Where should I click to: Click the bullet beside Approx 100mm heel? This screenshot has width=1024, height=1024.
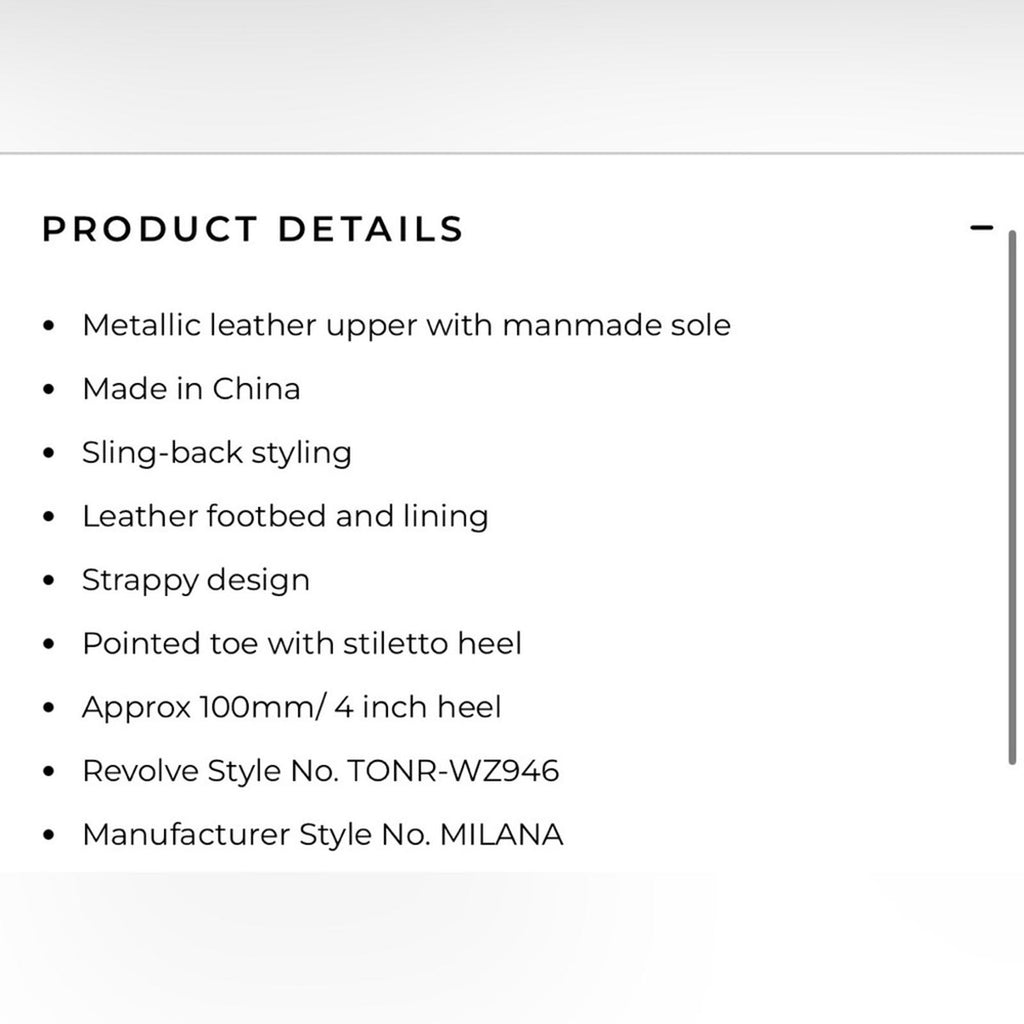coord(47,708)
